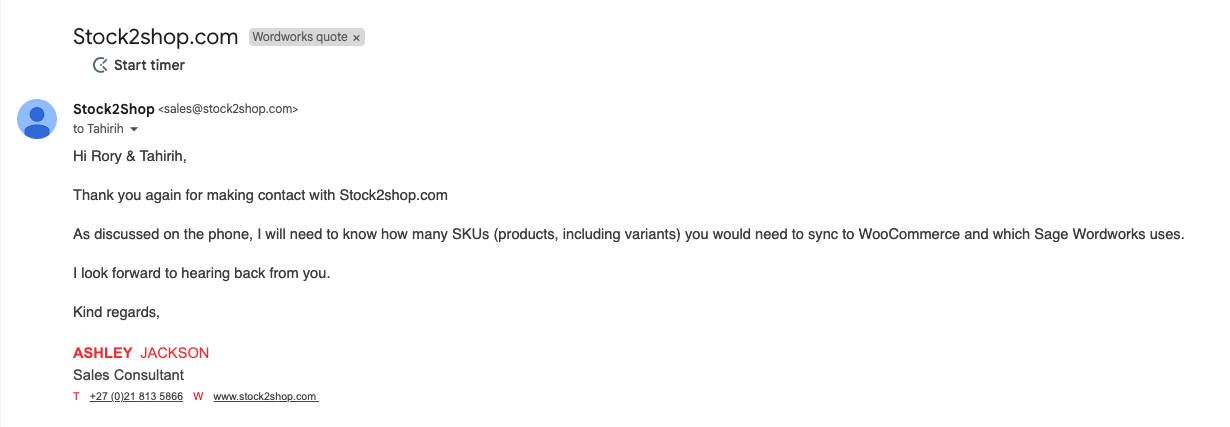Click the Start timer clock icon

[x=100, y=65]
